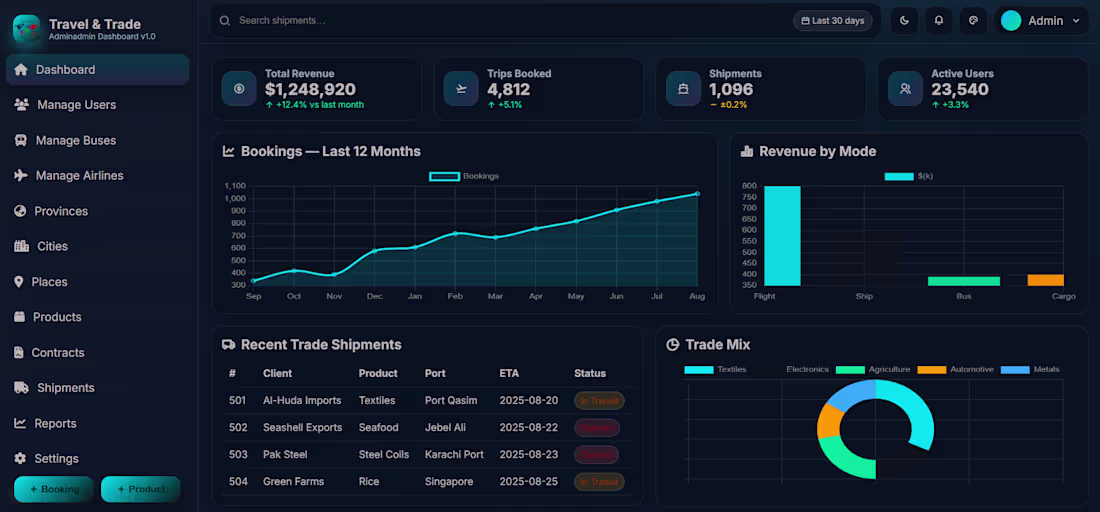The width and height of the screenshot is (1100, 512).
Task: Open the color palette theme icon
Action: (x=973, y=21)
